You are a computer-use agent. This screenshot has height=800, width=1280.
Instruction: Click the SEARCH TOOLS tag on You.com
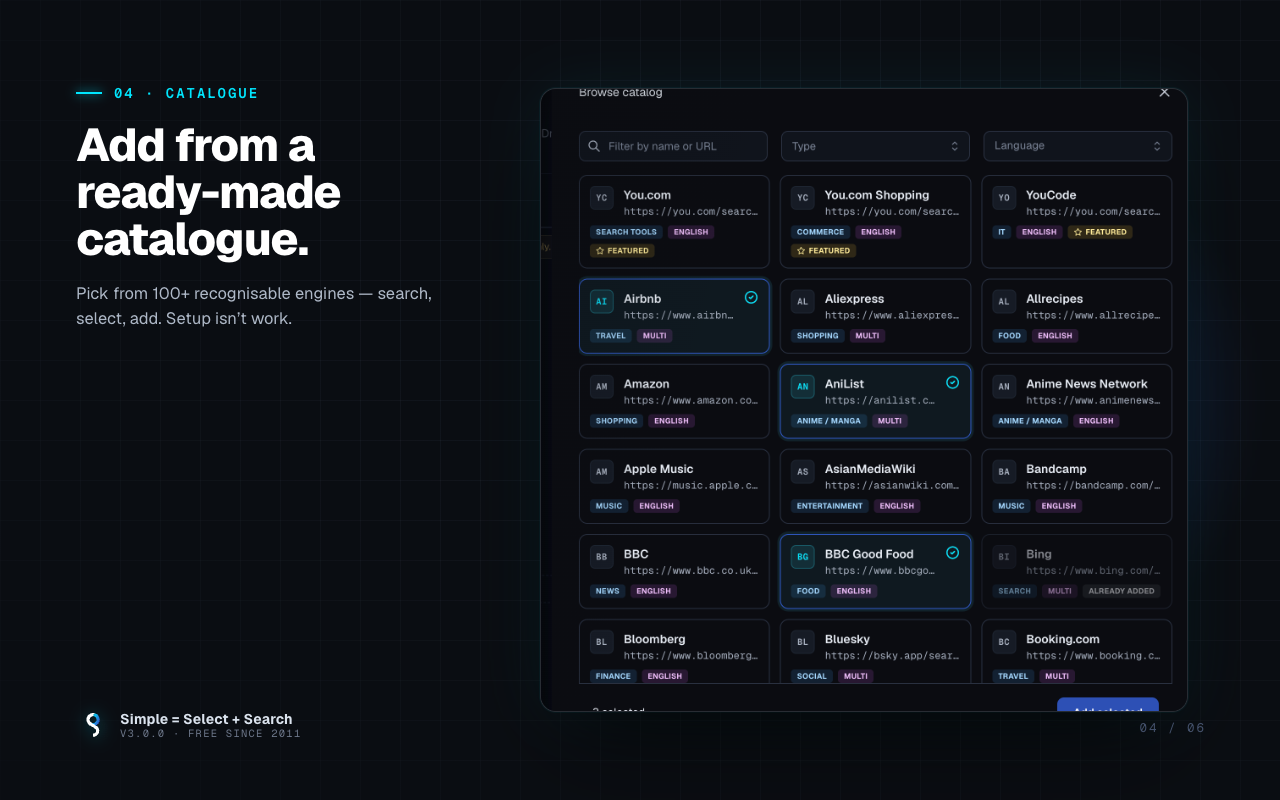pos(626,232)
